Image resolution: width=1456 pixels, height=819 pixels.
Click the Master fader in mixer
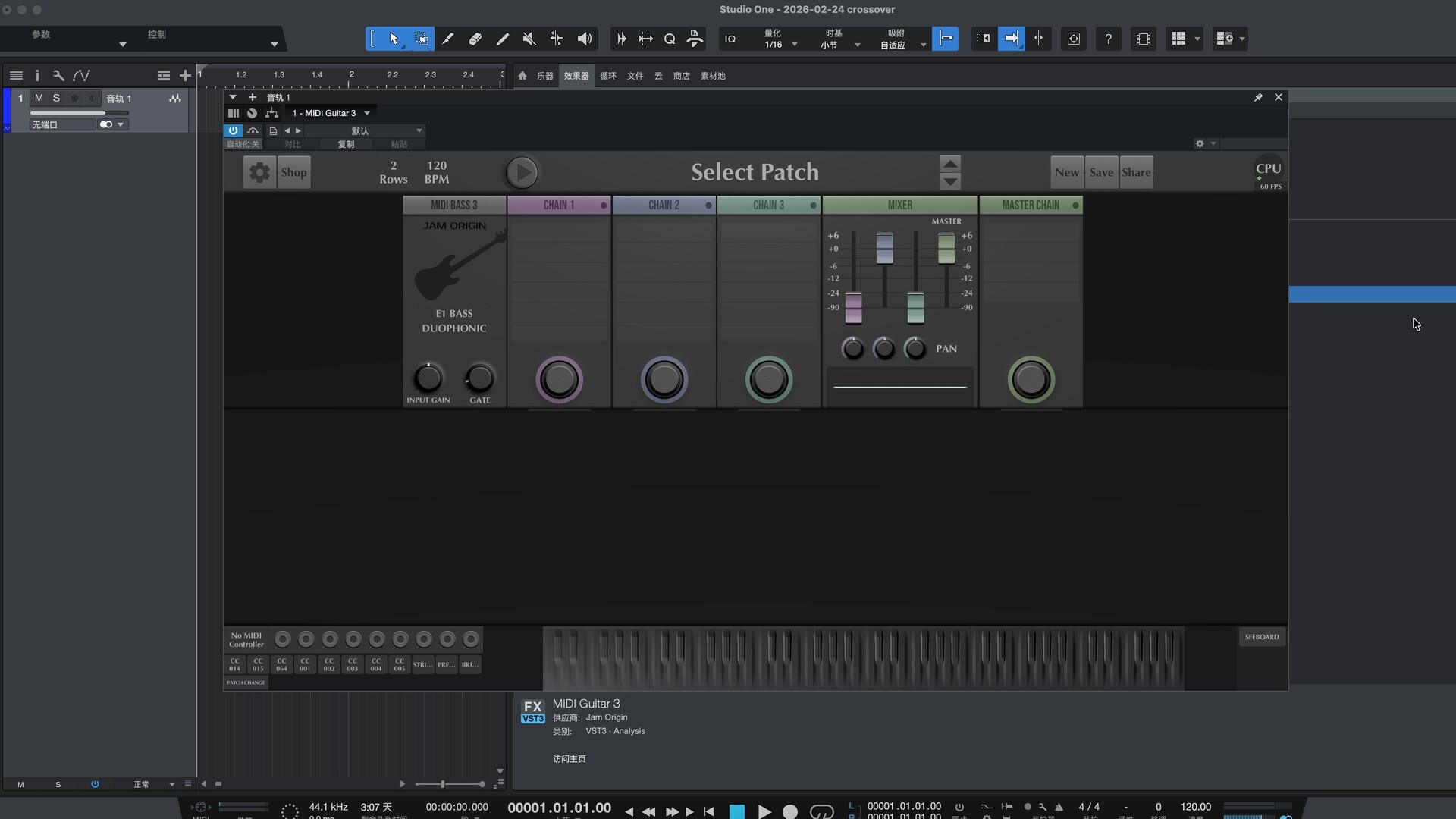click(x=946, y=247)
